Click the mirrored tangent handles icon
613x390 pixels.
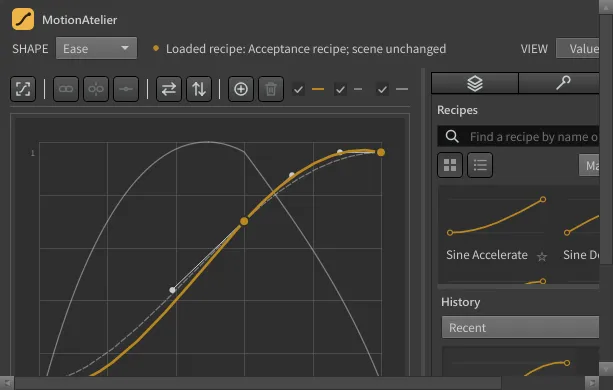coord(96,89)
